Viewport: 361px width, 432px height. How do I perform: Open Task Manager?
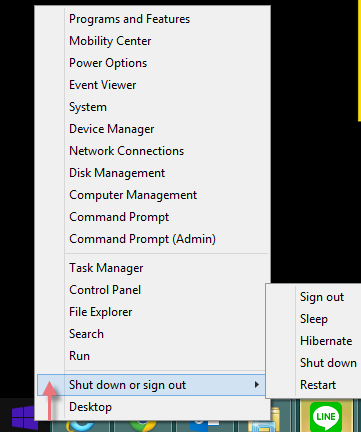[x=106, y=268]
